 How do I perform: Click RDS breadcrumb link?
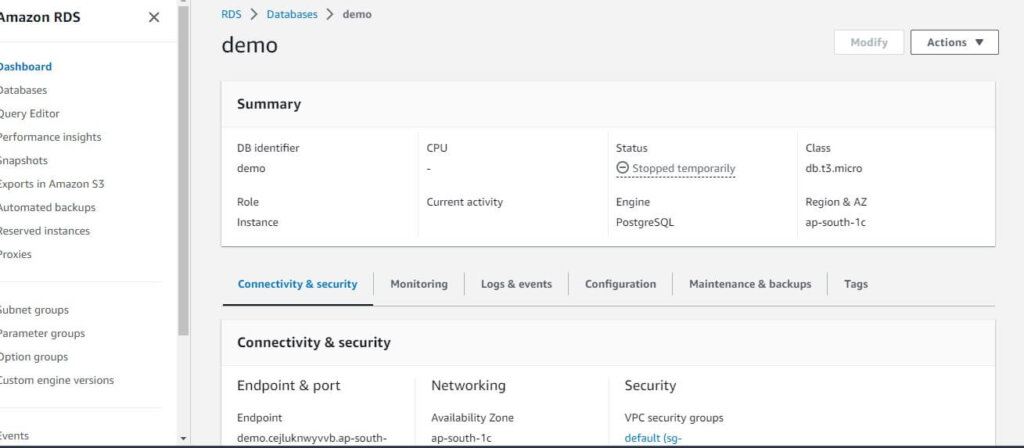(x=231, y=14)
